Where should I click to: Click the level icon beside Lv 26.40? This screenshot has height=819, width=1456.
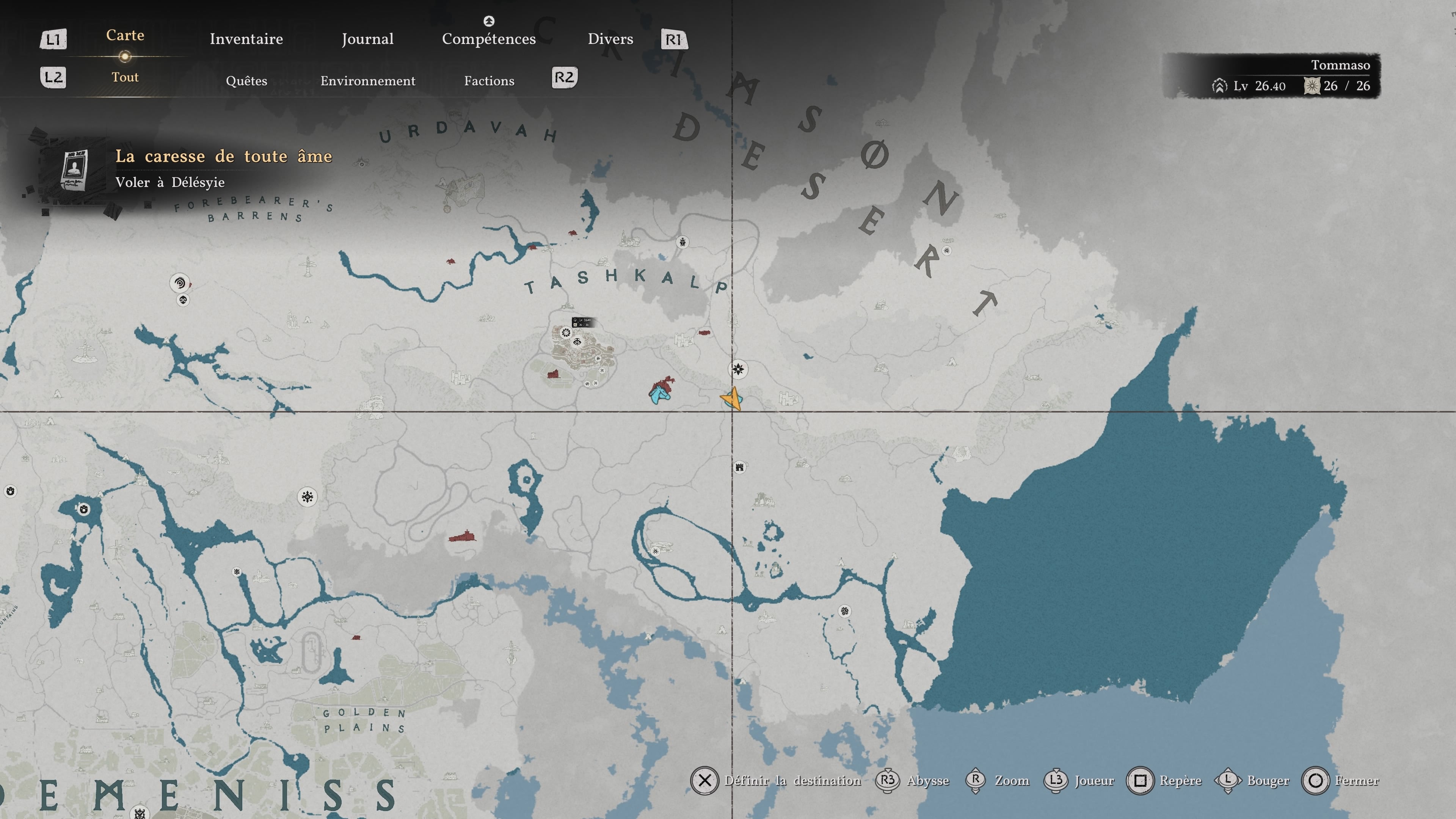(x=1220, y=86)
